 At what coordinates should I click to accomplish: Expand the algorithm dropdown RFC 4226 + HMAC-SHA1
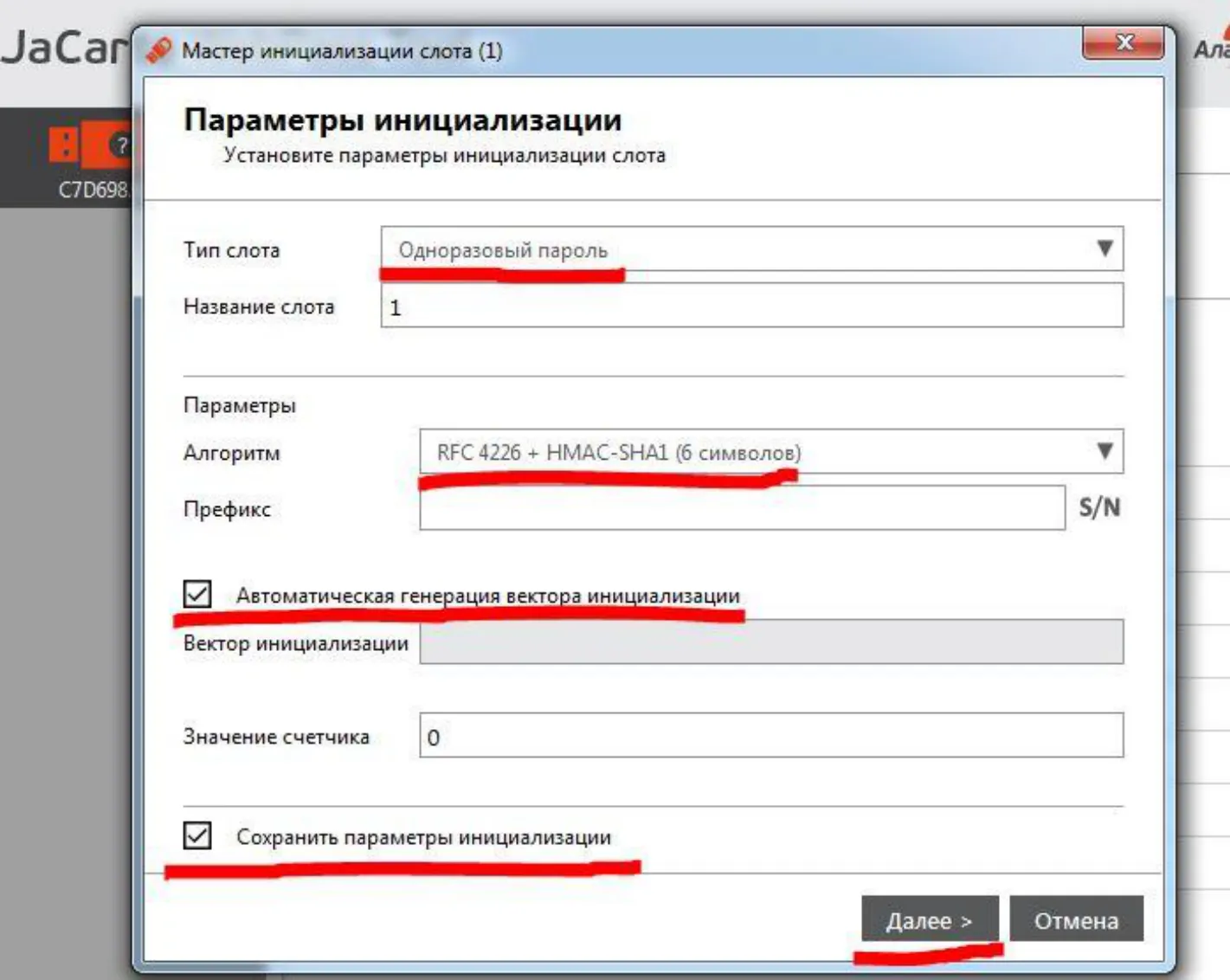click(x=771, y=452)
